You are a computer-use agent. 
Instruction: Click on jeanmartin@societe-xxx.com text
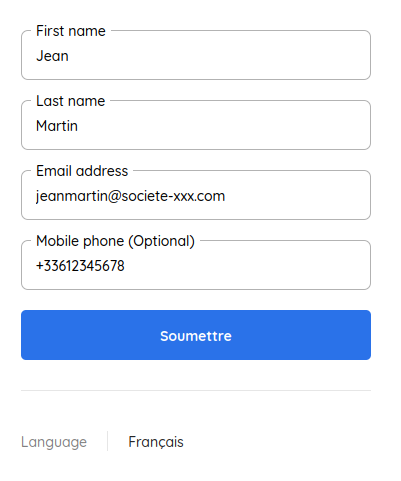click(131, 196)
